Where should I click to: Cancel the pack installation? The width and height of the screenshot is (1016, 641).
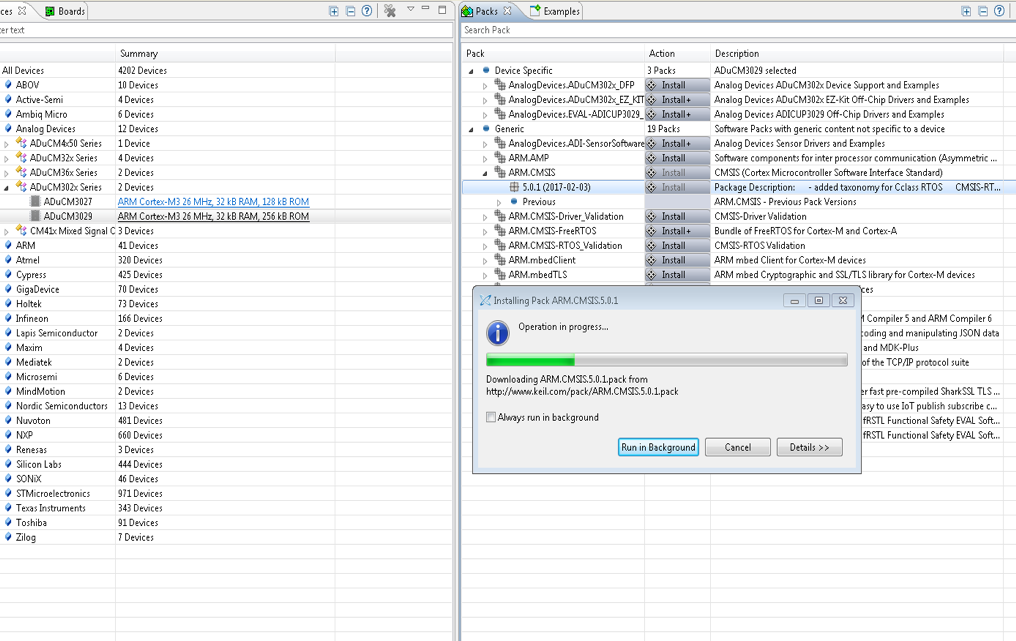click(737, 447)
